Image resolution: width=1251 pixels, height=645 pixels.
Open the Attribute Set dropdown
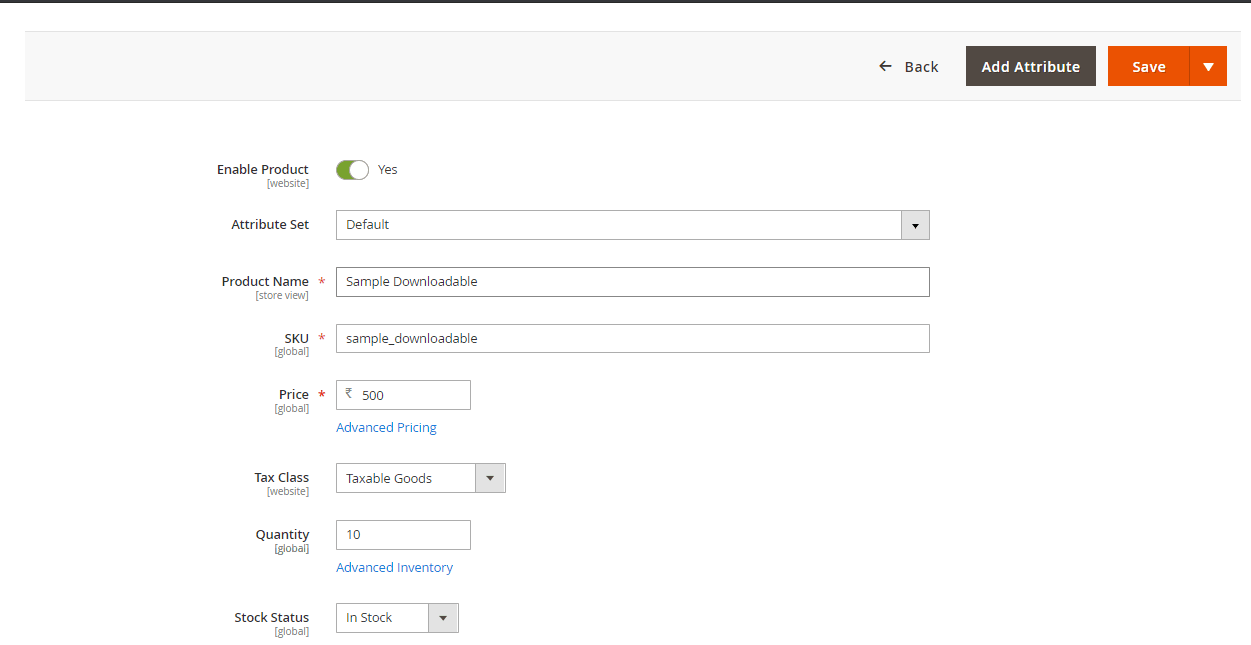633,225
